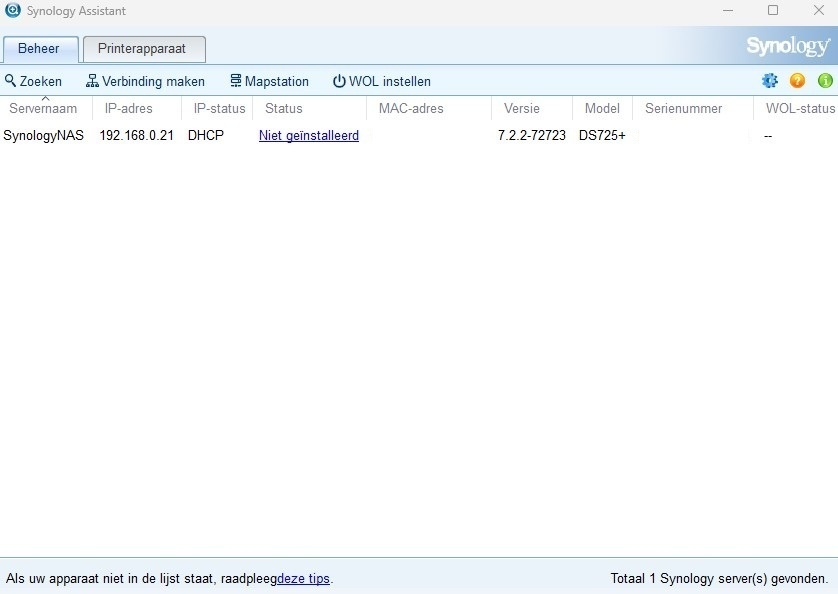Click the Synology Assistant app icon
The height and width of the screenshot is (594, 838).
click(12, 10)
